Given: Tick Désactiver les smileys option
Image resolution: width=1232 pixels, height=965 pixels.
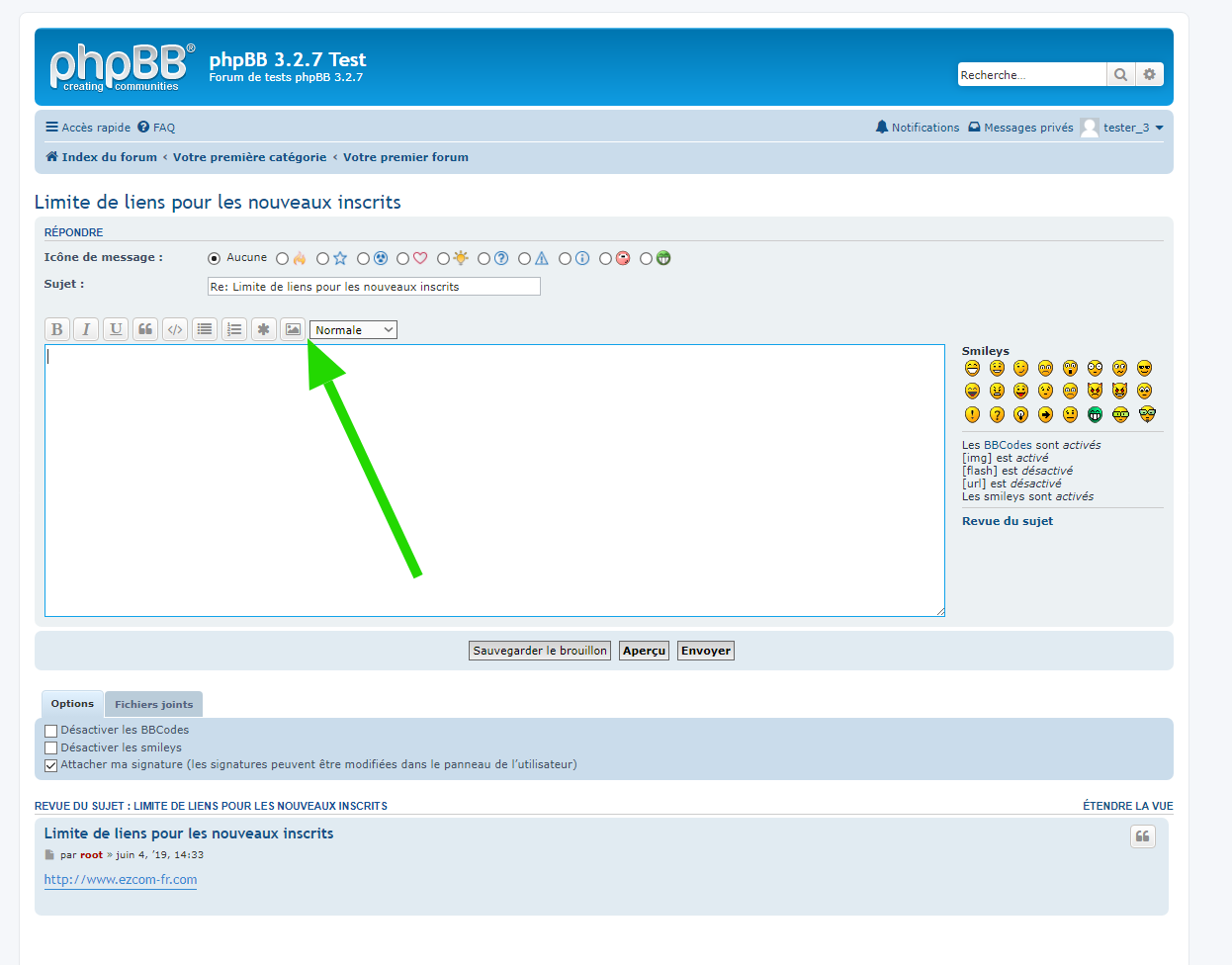Looking at the screenshot, I should coord(51,748).
